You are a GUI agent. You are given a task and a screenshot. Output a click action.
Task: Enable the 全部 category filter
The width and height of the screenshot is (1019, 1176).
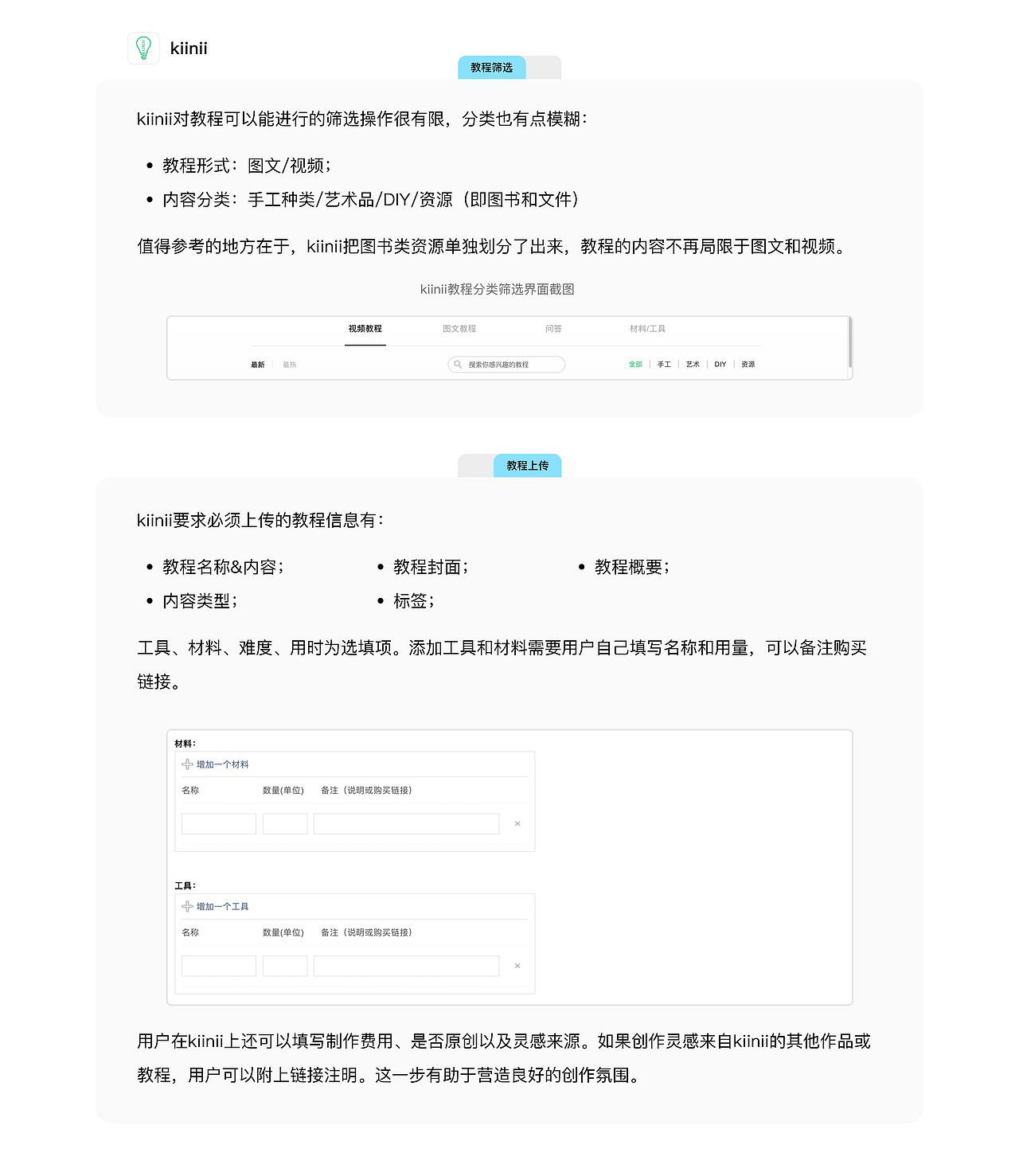click(634, 364)
